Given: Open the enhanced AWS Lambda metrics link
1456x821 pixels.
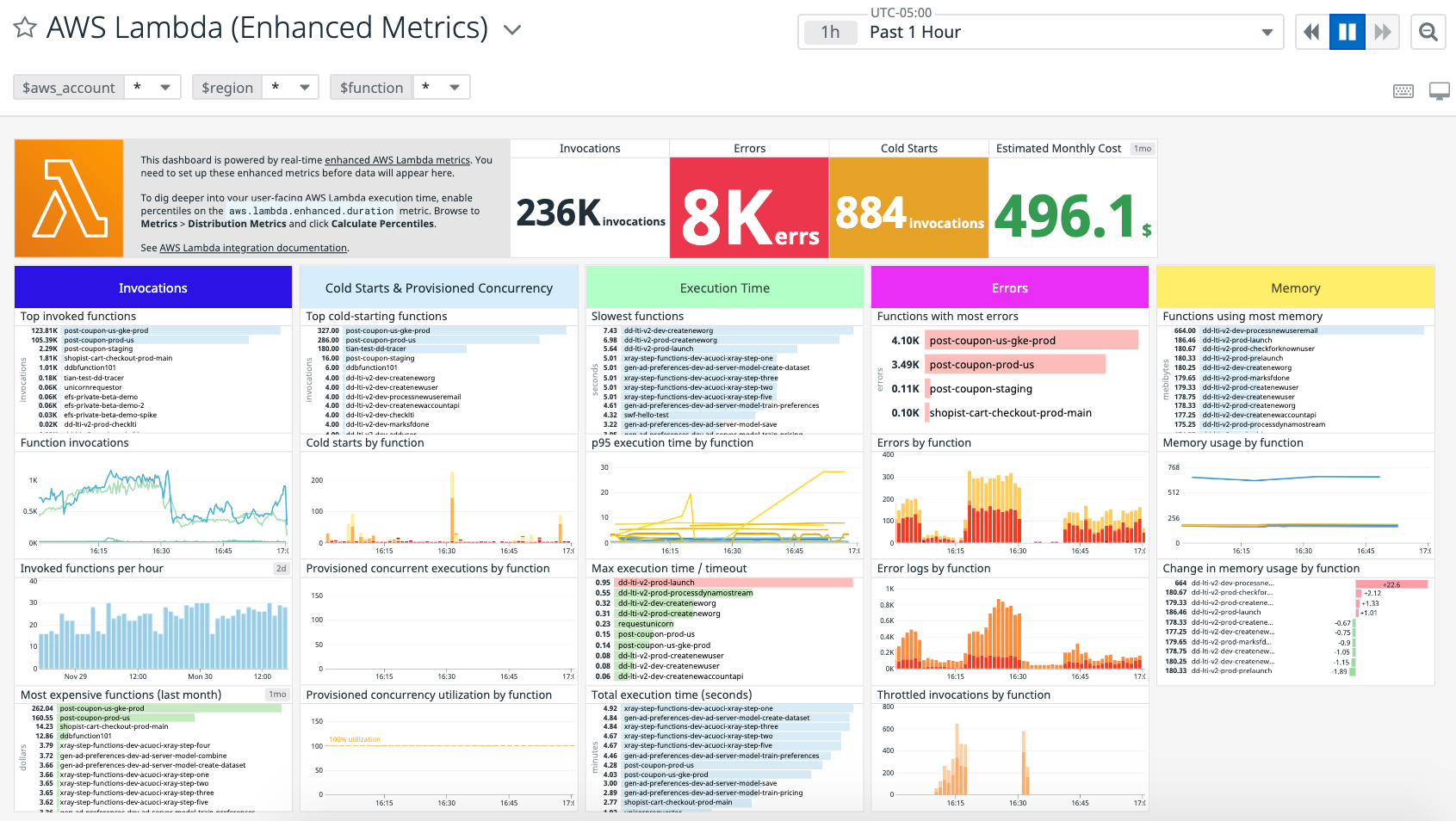Looking at the screenshot, I should pyautogui.click(x=399, y=159).
